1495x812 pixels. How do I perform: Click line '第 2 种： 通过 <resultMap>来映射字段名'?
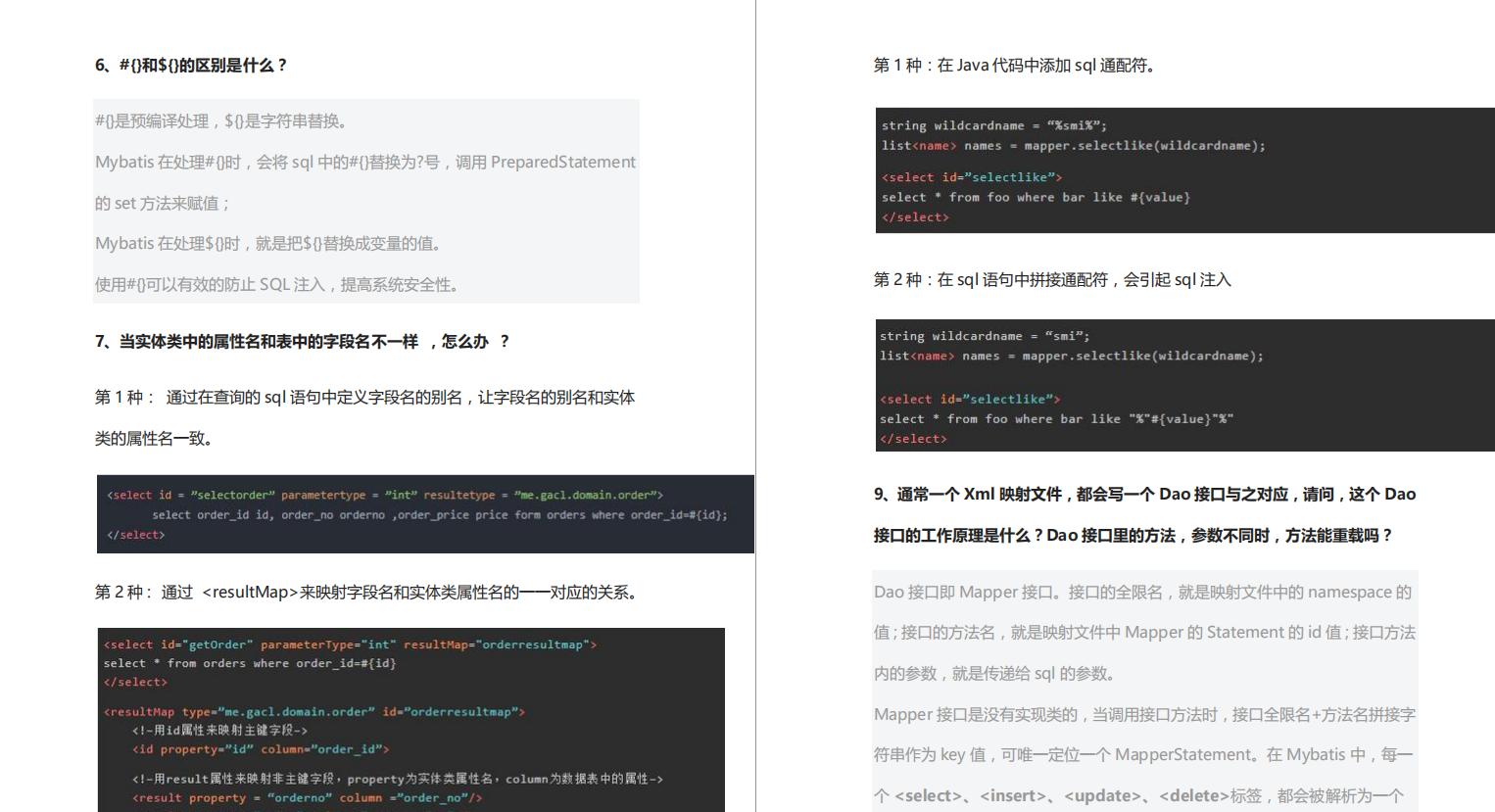(x=368, y=593)
